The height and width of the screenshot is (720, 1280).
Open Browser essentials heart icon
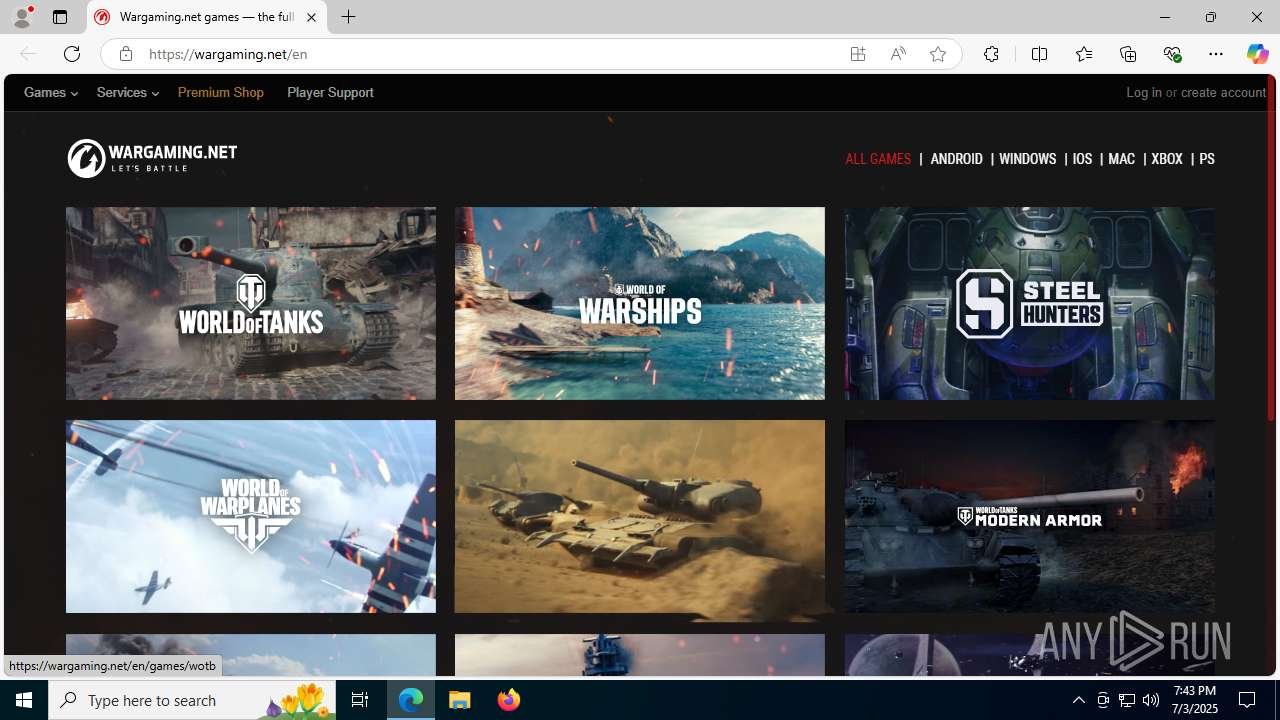[x=1172, y=54]
